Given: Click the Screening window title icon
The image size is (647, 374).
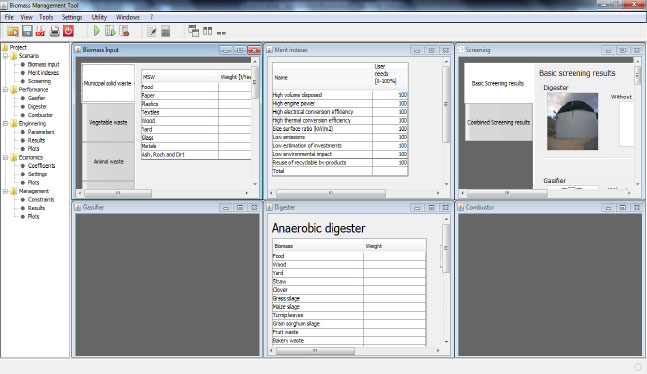Looking at the screenshot, I should tap(461, 50).
